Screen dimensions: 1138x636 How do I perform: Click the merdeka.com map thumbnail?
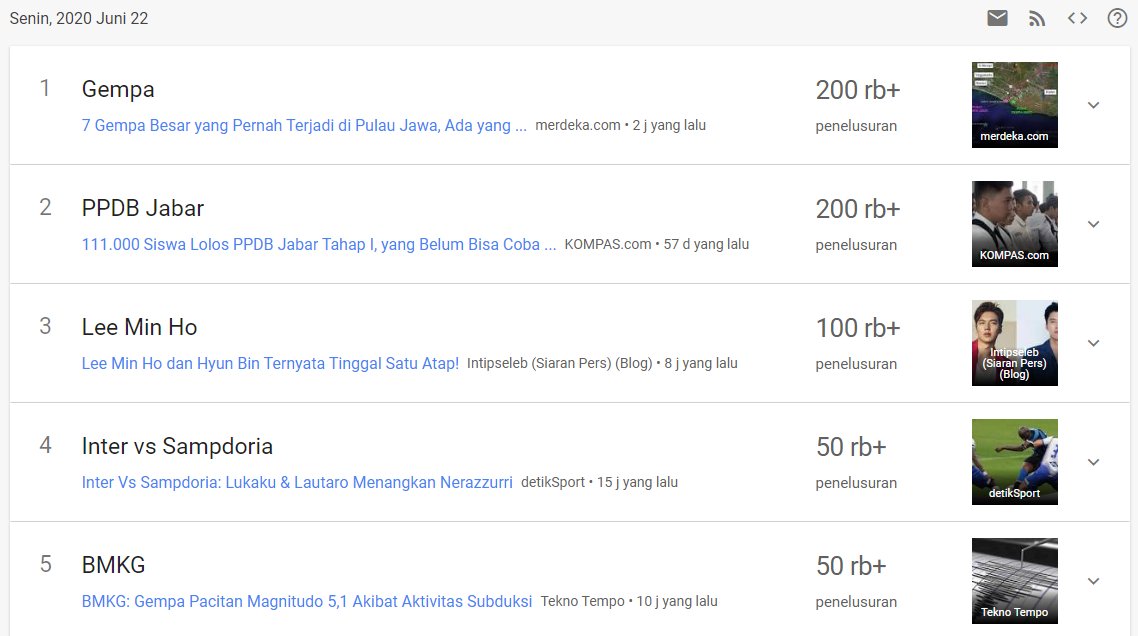coord(1015,105)
